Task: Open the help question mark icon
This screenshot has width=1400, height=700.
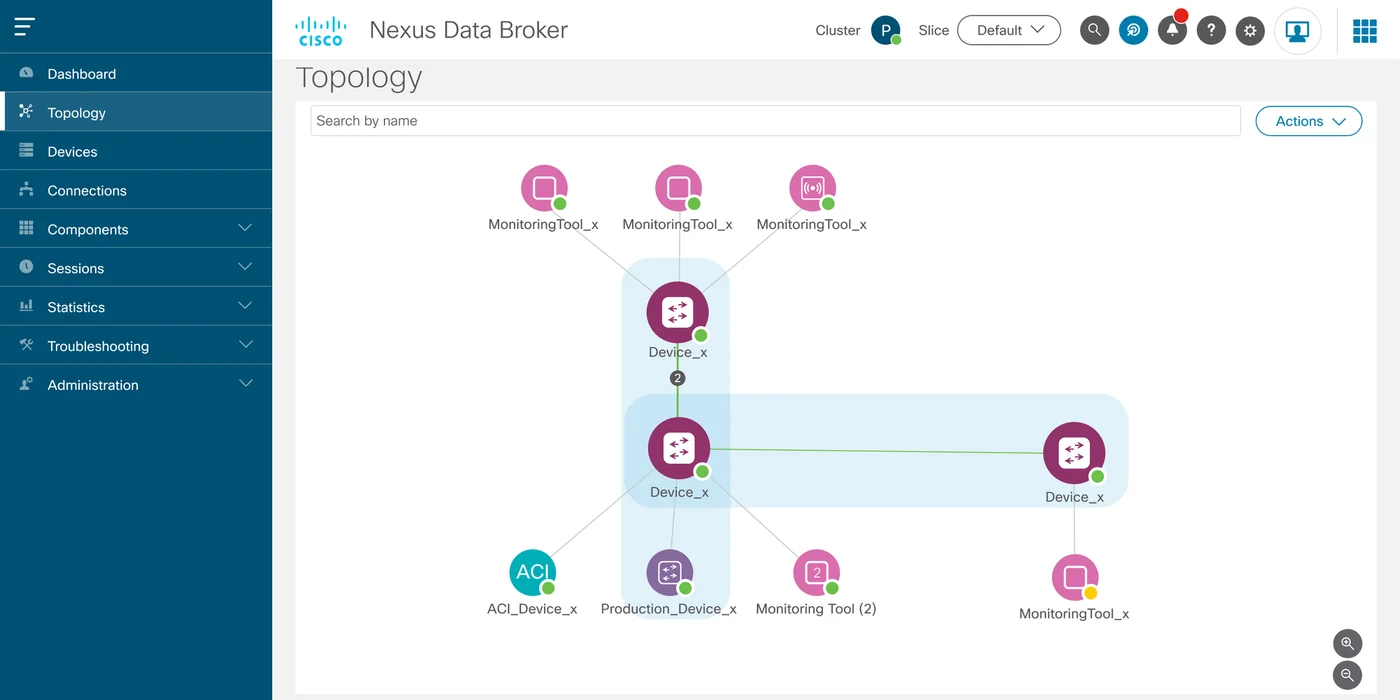Action: click(1211, 30)
